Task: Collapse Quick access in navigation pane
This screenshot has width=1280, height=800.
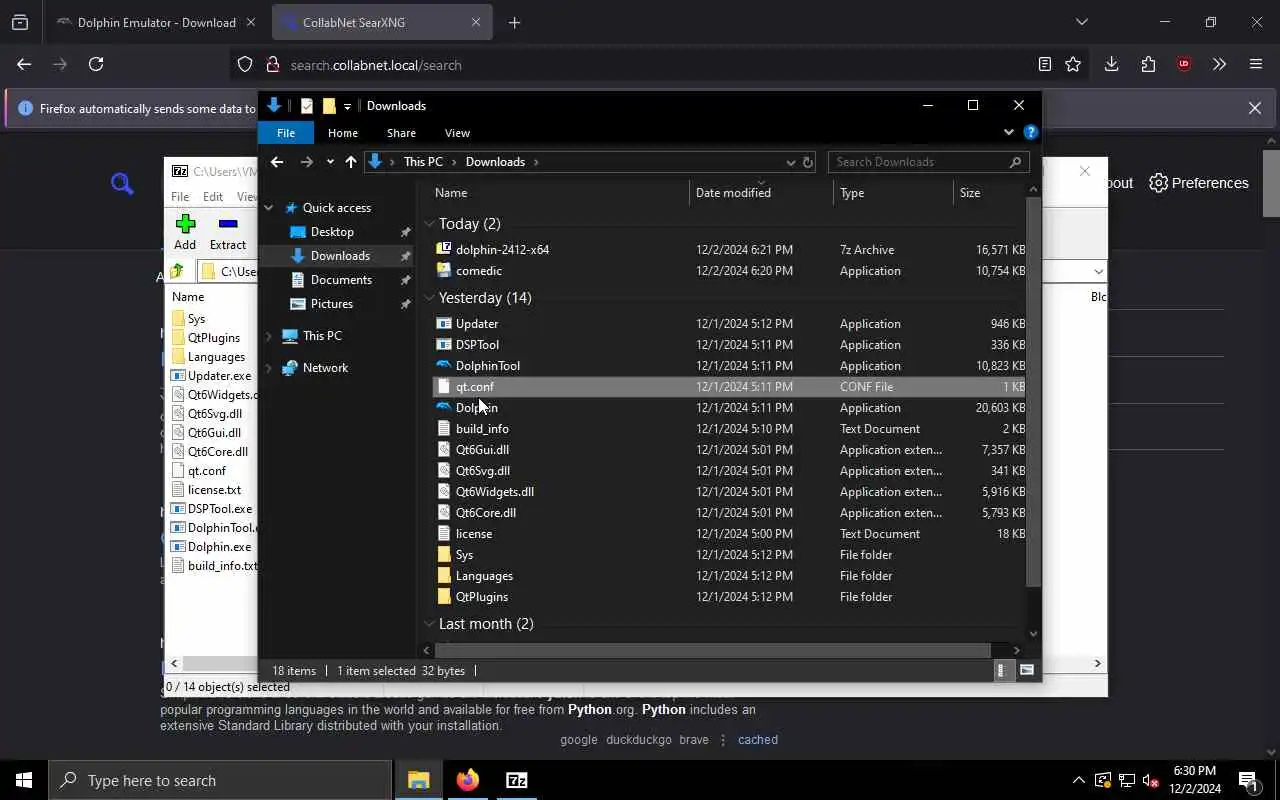Action: 268,208
